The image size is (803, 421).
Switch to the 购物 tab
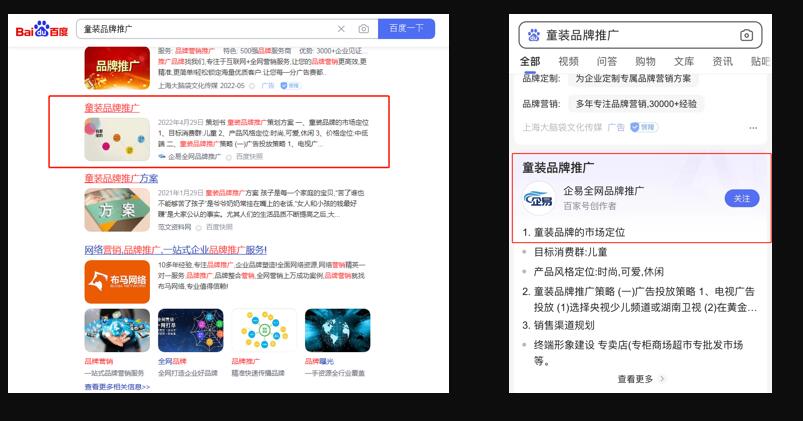[x=645, y=62]
